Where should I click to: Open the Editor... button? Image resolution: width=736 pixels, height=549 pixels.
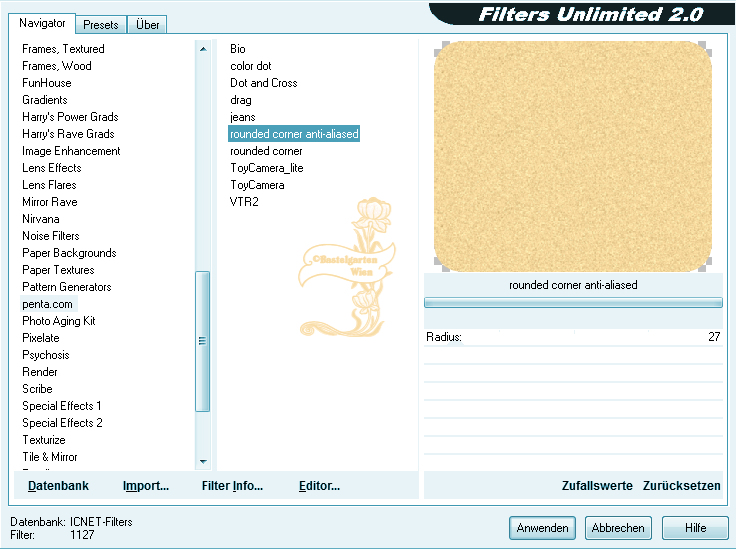[x=319, y=486]
